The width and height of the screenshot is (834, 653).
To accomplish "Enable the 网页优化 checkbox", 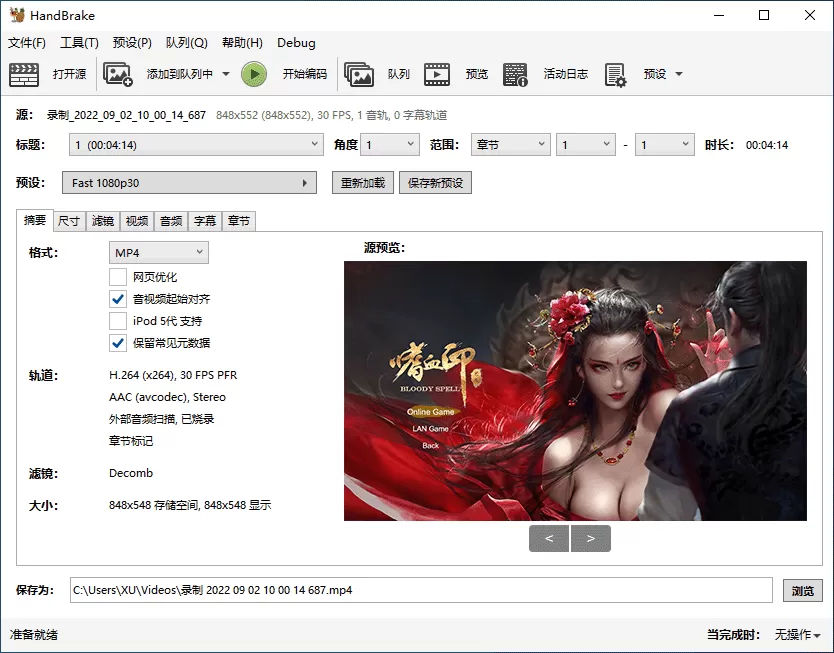I will pyautogui.click(x=116, y=277).
